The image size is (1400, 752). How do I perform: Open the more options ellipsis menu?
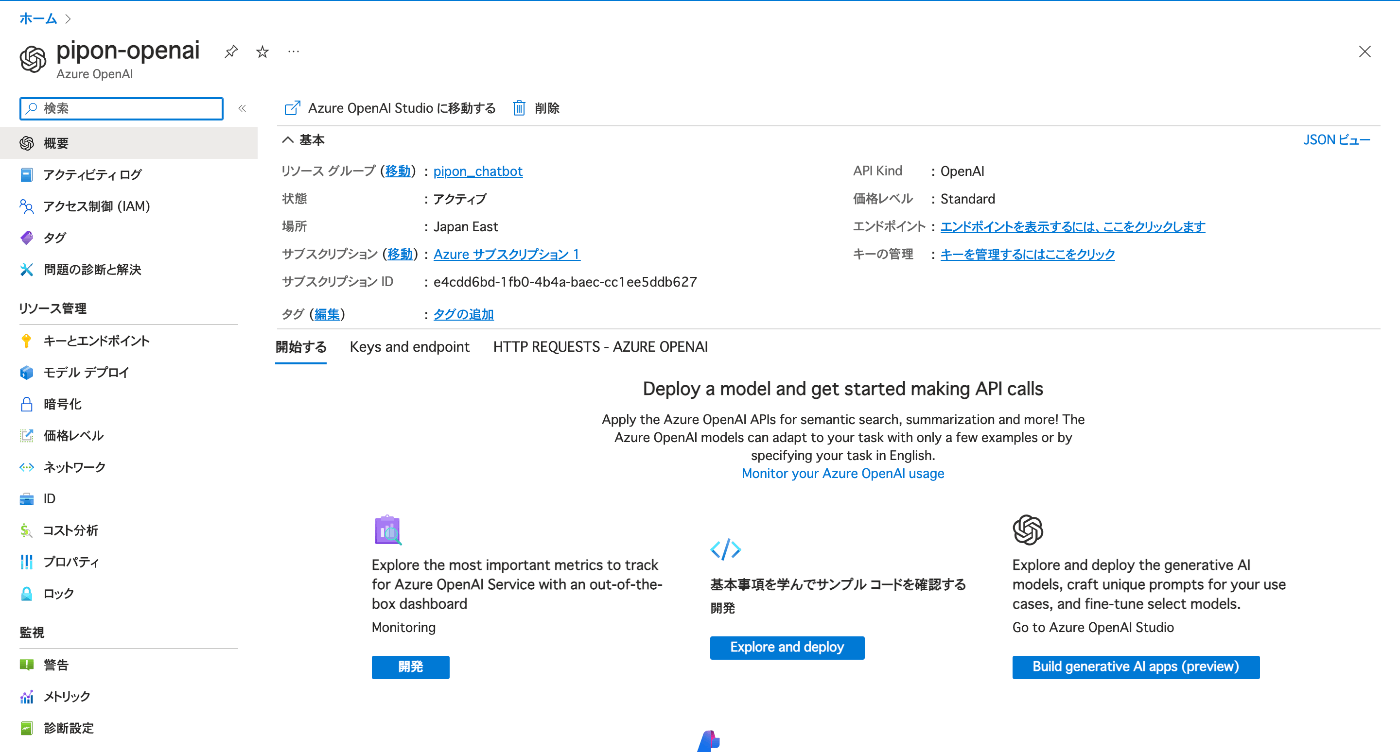pyautogui.click(x=293, y=51)
